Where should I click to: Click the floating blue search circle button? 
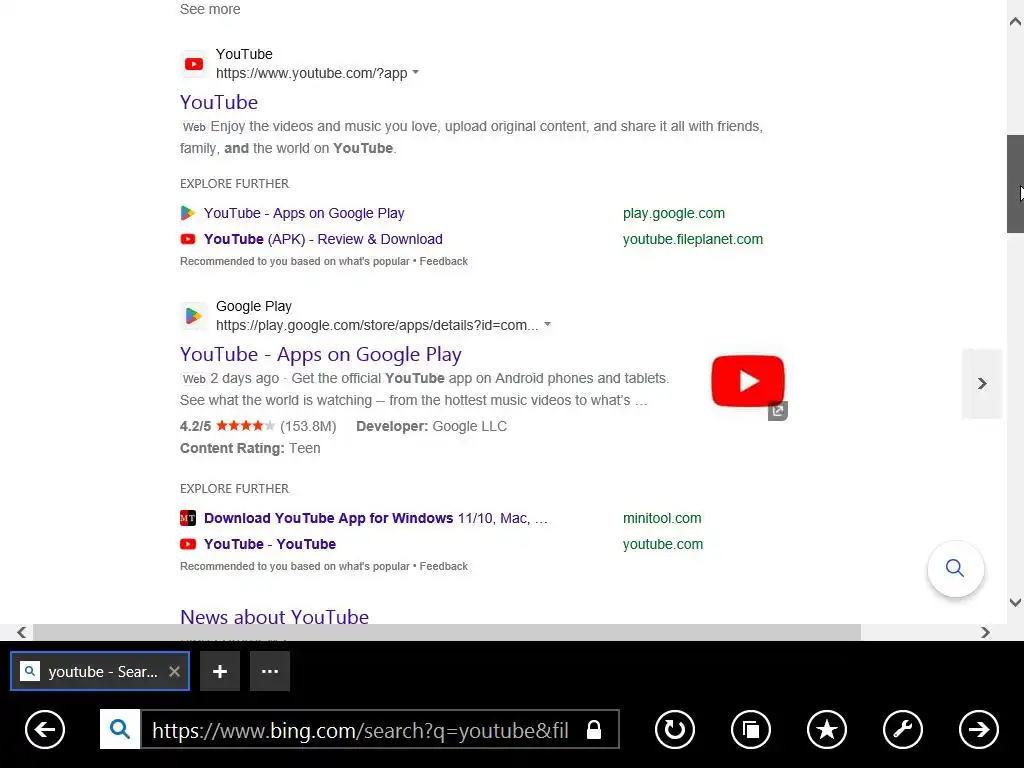pyautogui.click(x=955, y=569)
